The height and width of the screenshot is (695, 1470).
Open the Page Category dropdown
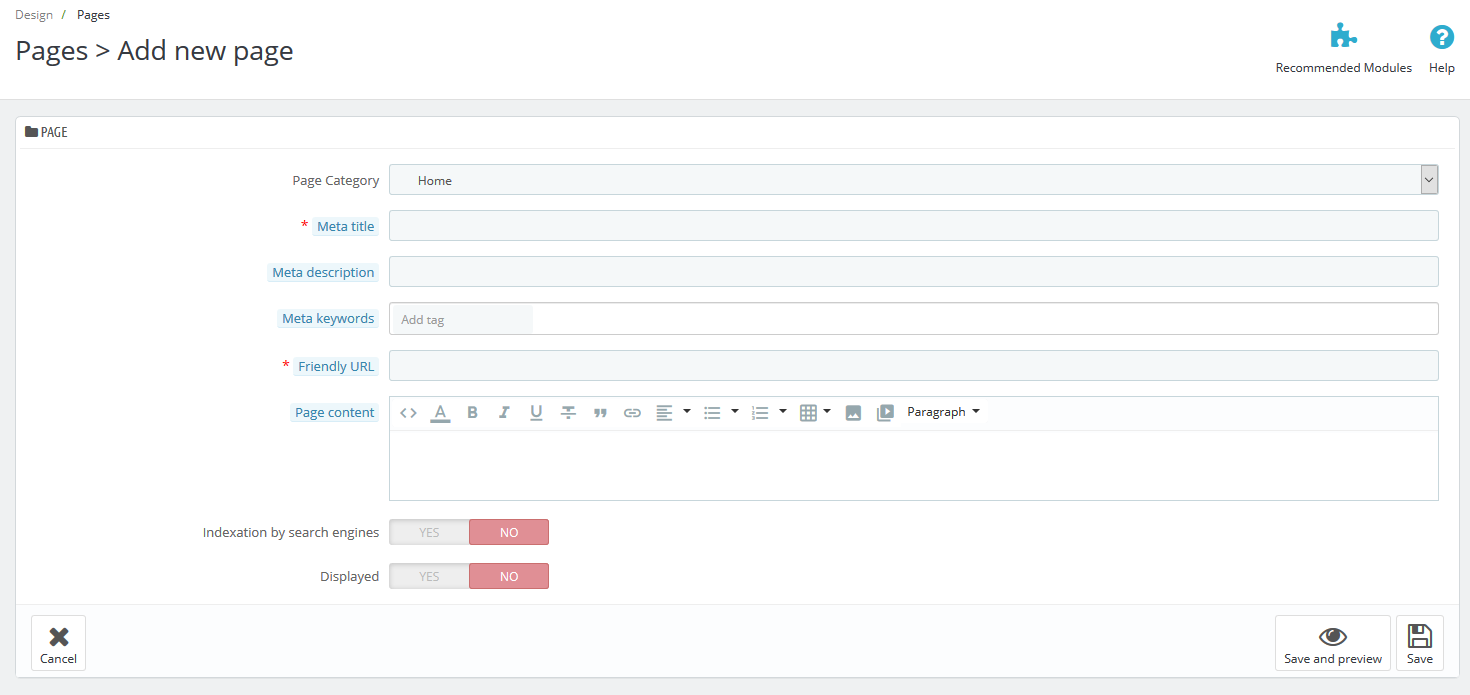913,180
